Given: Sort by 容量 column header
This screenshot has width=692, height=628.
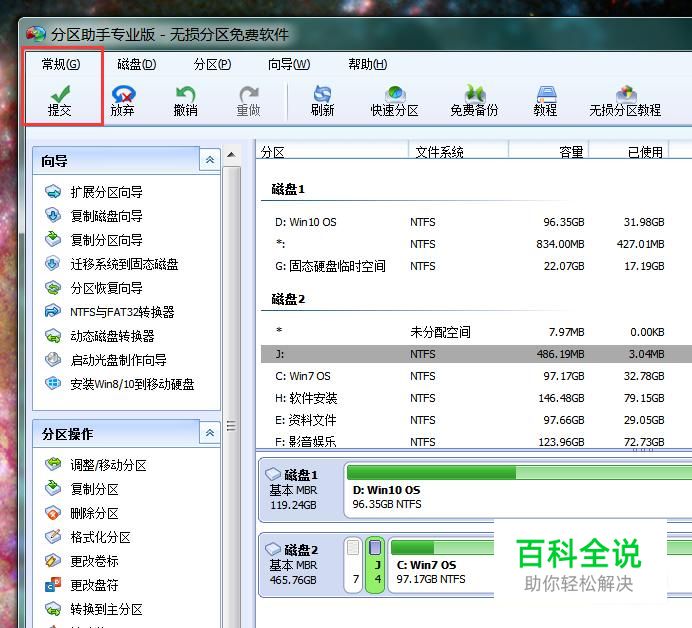Looking at the screenshot, I should click(549, 151).
